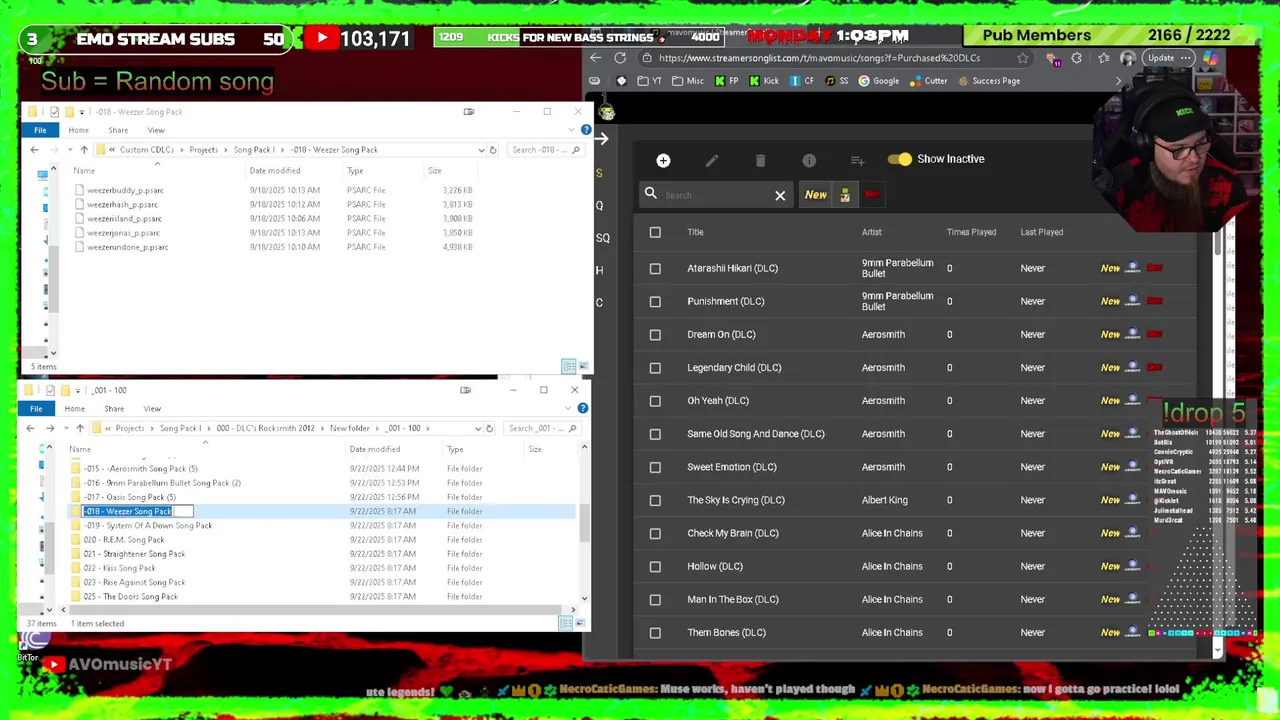Click the delete trash icon in songlist toolbar
Screen dimensions: 1280x720
[760, 160]
